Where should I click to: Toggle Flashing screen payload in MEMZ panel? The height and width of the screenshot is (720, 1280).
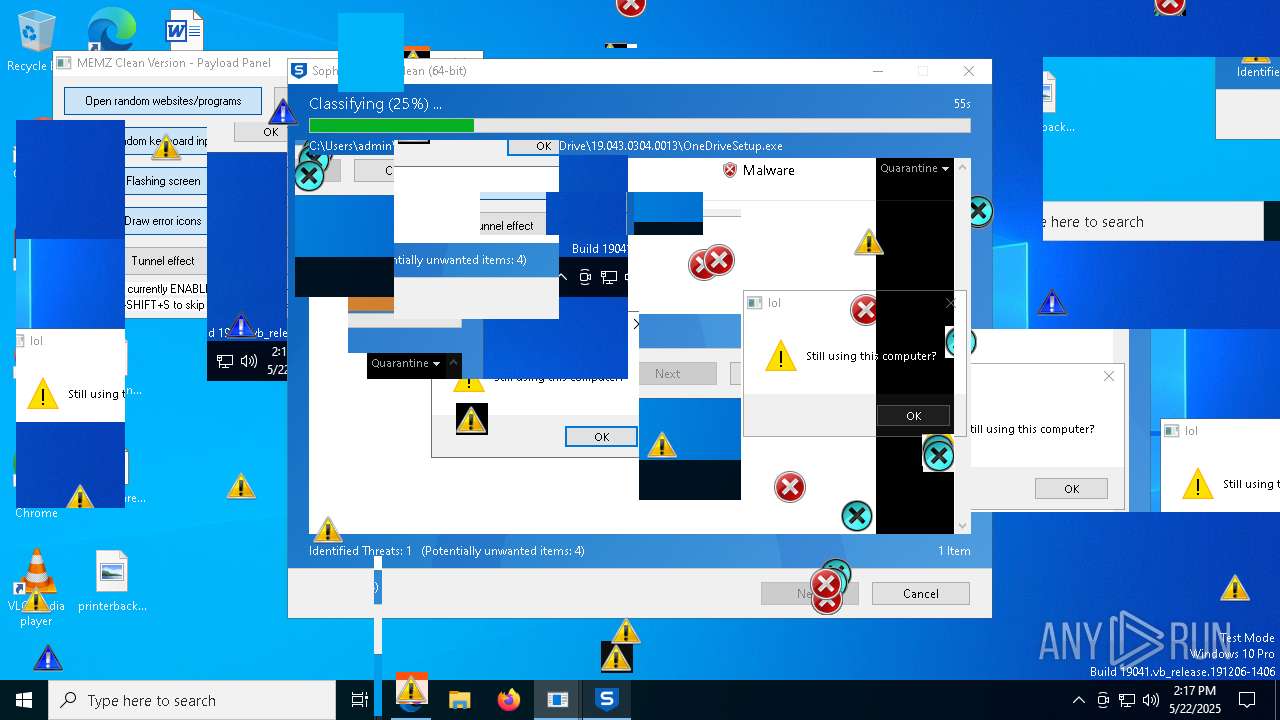[164, 181]
